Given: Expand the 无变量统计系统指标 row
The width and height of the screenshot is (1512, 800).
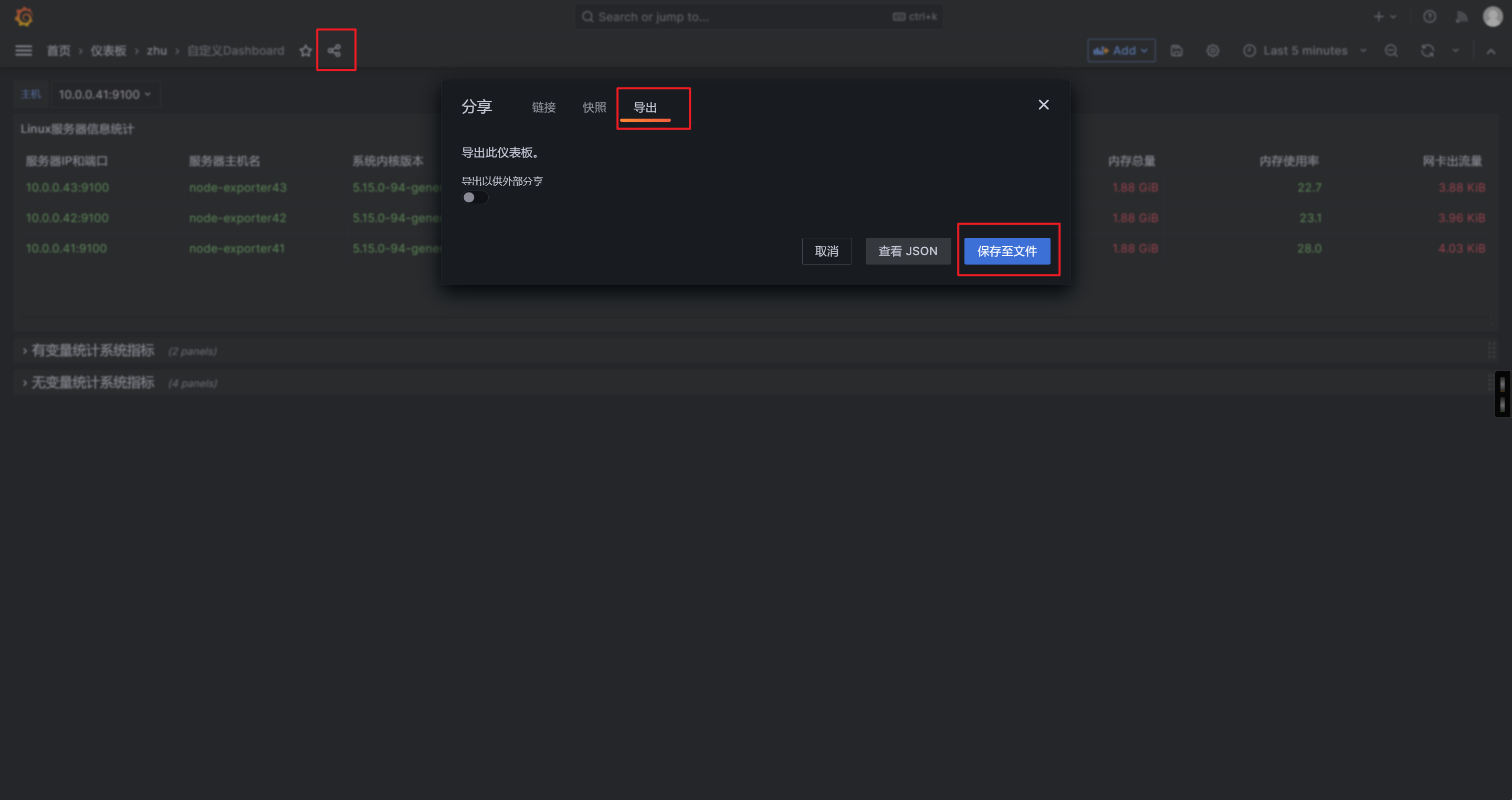Looking at the screenshot, I should (x=92, y=383).
